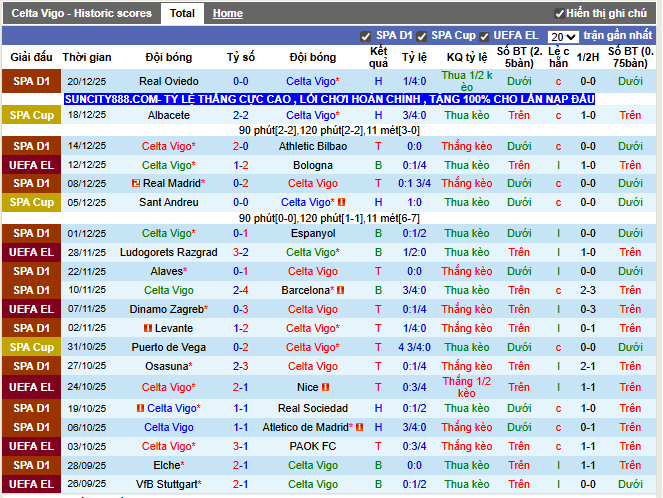Click the 4 3/4:0 odds cell
Viewport: 663px width, 498px height.
coord(414,348)
